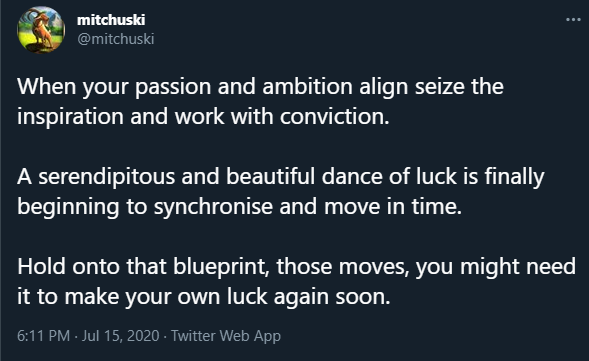Open the tweet's three-dot More menu
The height and width of the screenshot is (361, 589).
tap(573, 20)
